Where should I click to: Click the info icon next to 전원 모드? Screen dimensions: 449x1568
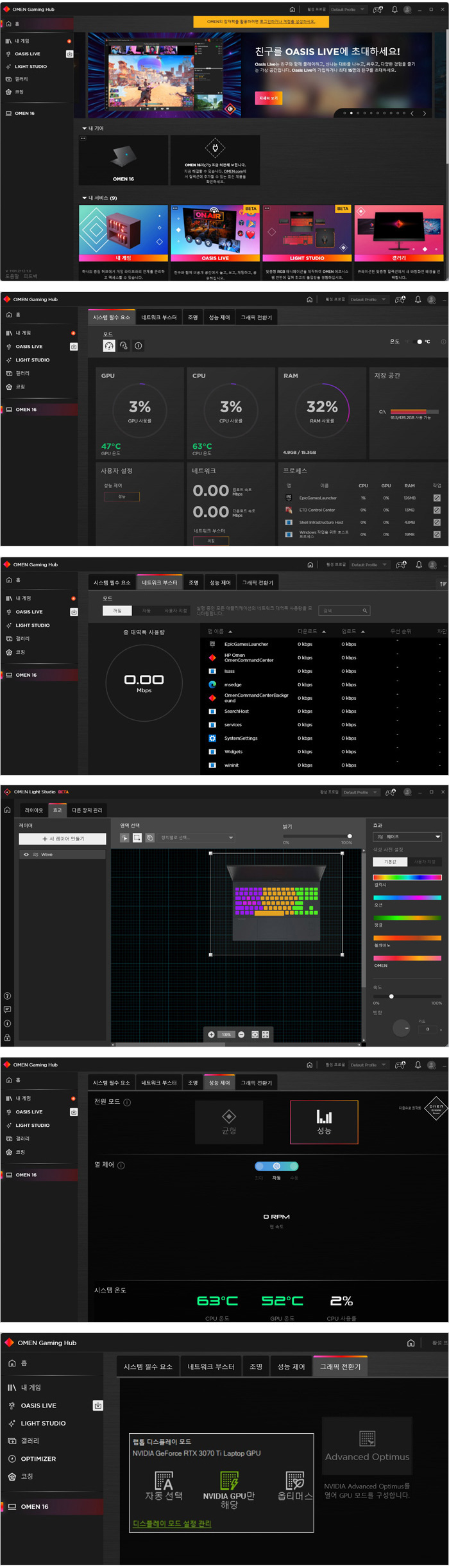(127, 1102)
